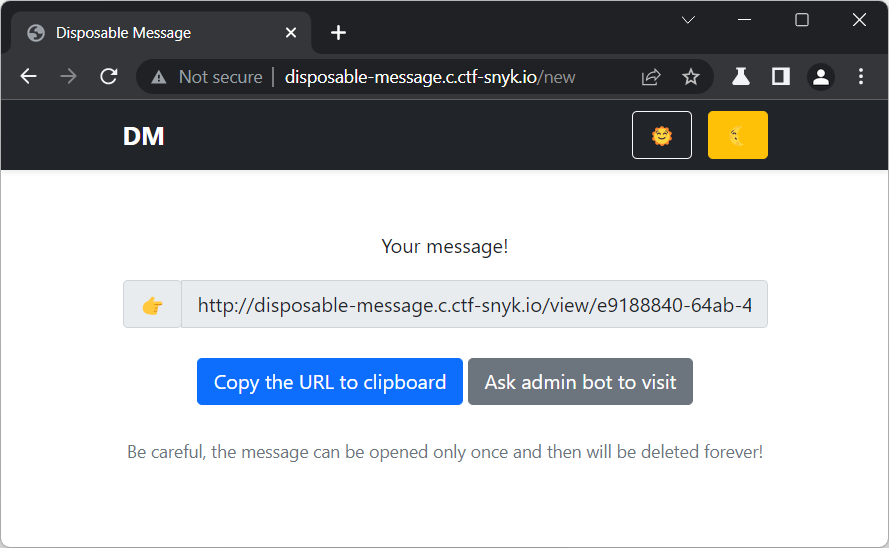Open a new browser tab

click(x=338, y=33)
